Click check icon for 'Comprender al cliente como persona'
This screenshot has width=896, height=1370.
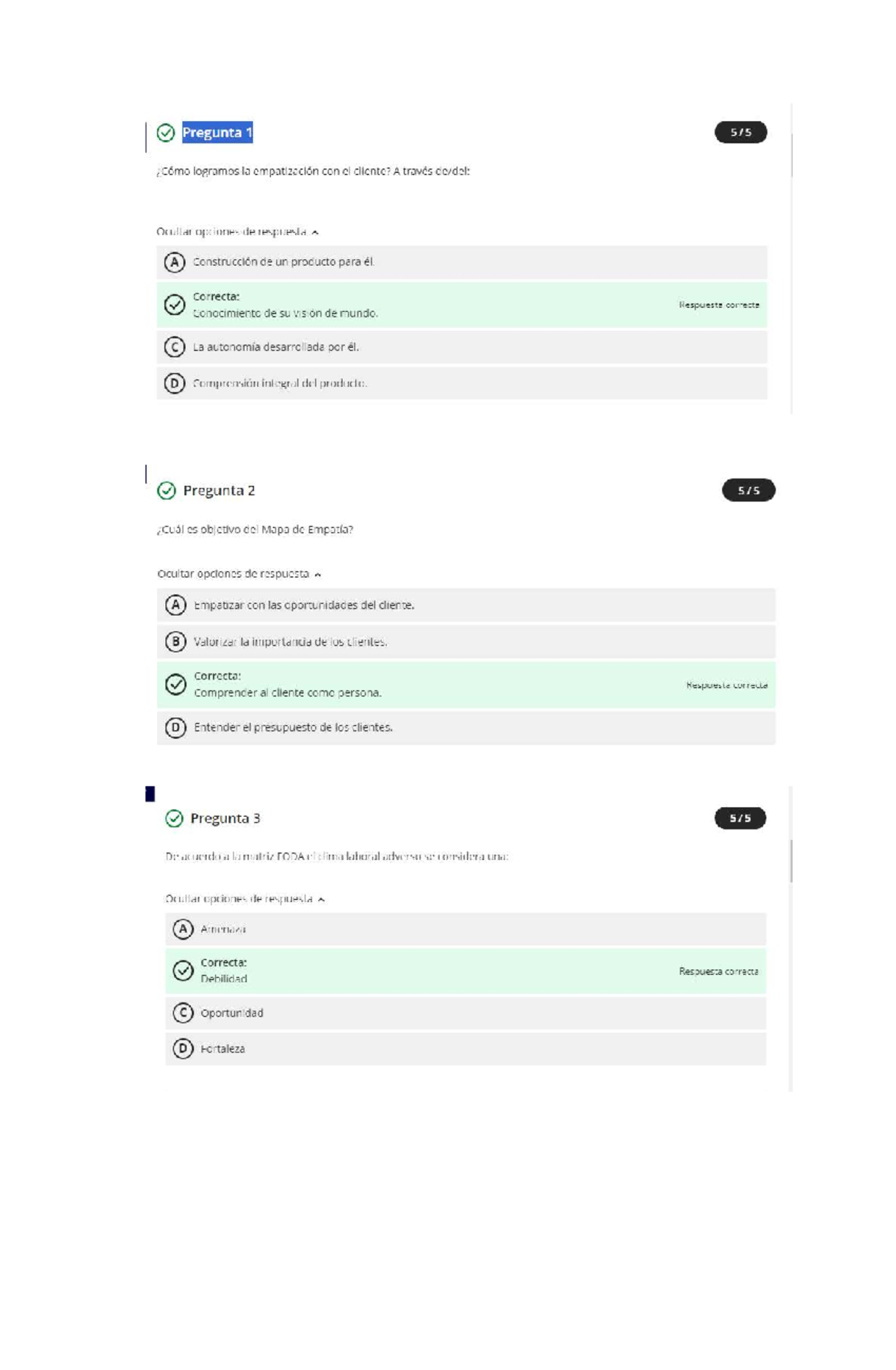(175, 685)
